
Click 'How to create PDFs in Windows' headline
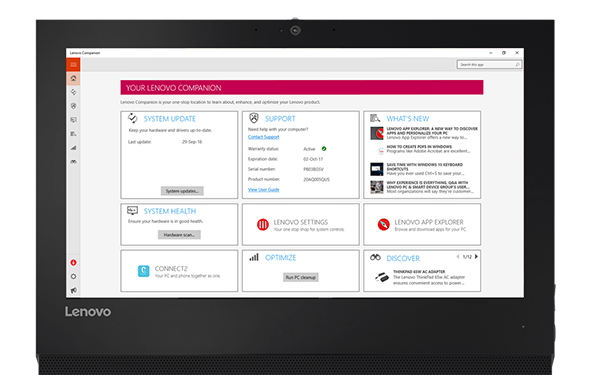(419, 147)
